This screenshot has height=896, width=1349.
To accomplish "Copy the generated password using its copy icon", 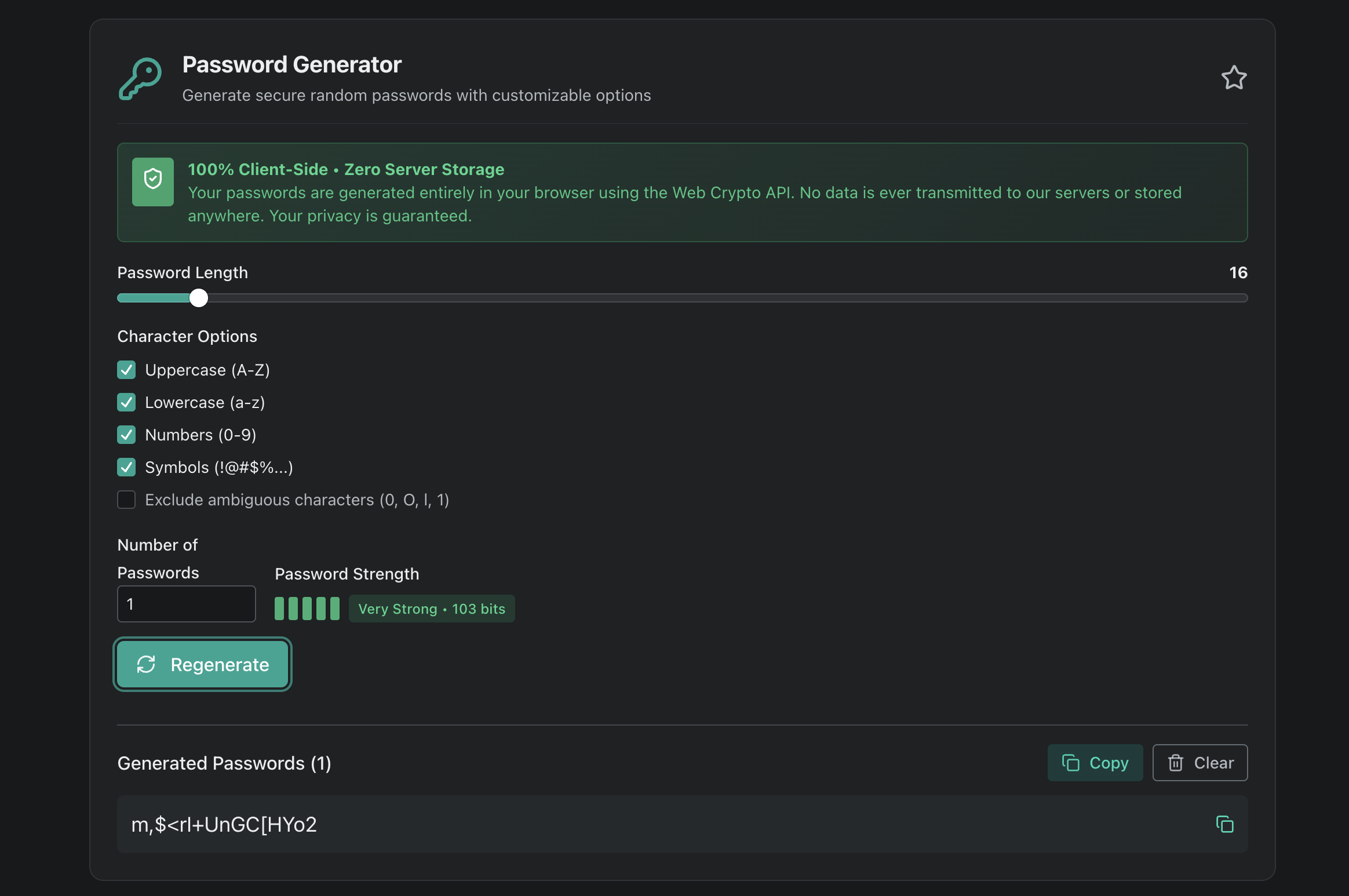I will [x=1224, y=824].
